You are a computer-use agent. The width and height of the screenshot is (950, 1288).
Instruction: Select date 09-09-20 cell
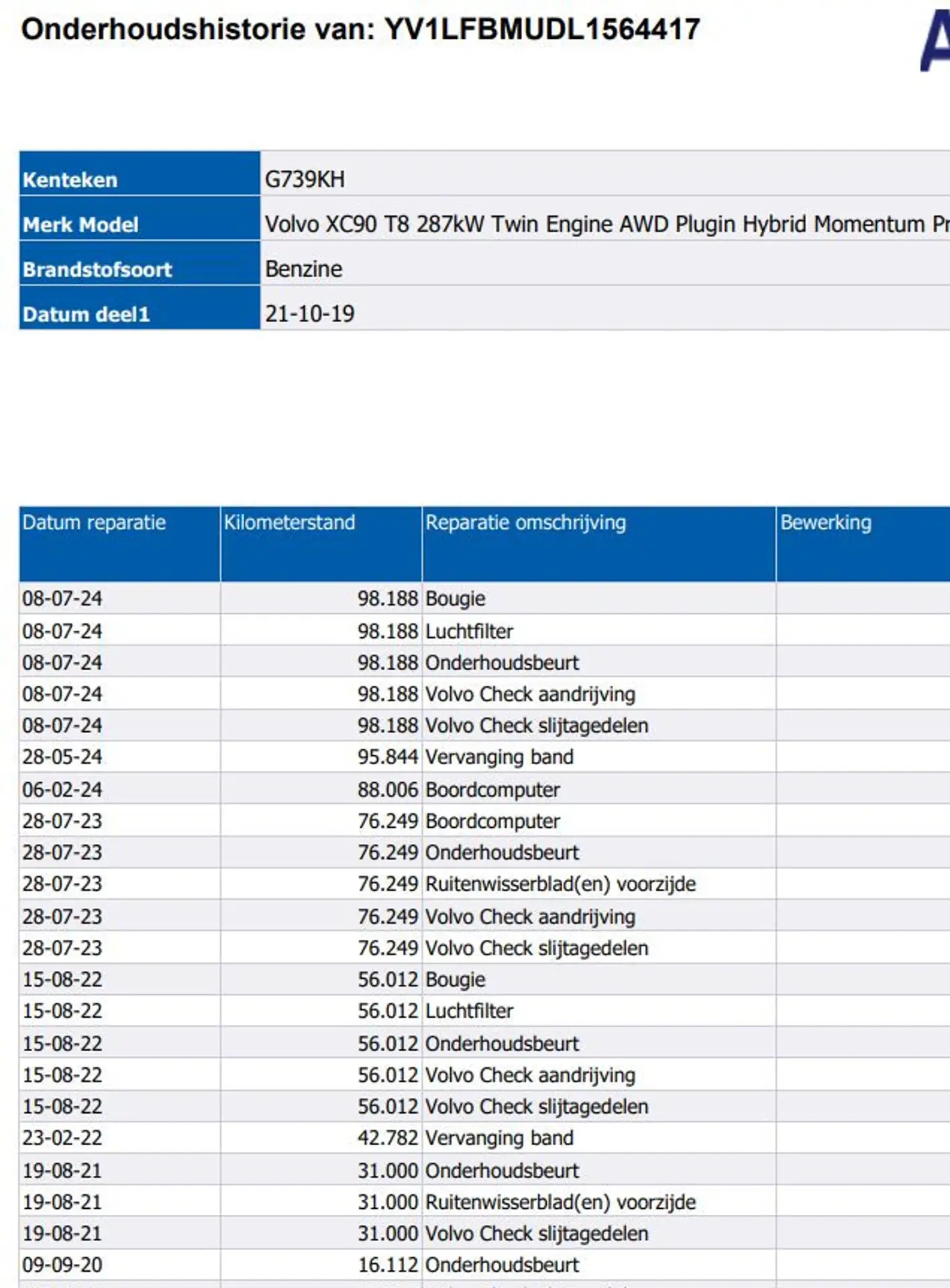pyautogui.click(x=119, y=1265)
